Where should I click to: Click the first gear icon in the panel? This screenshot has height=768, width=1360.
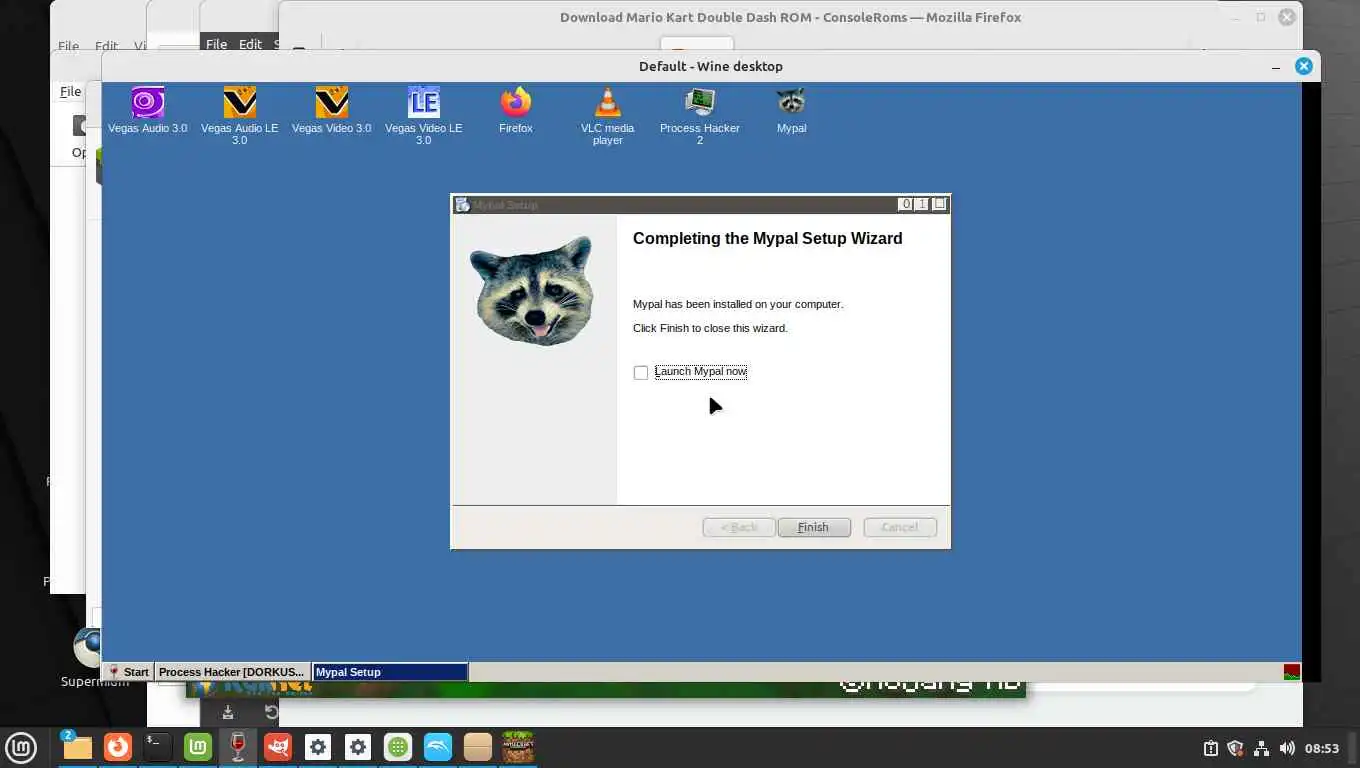318,747
